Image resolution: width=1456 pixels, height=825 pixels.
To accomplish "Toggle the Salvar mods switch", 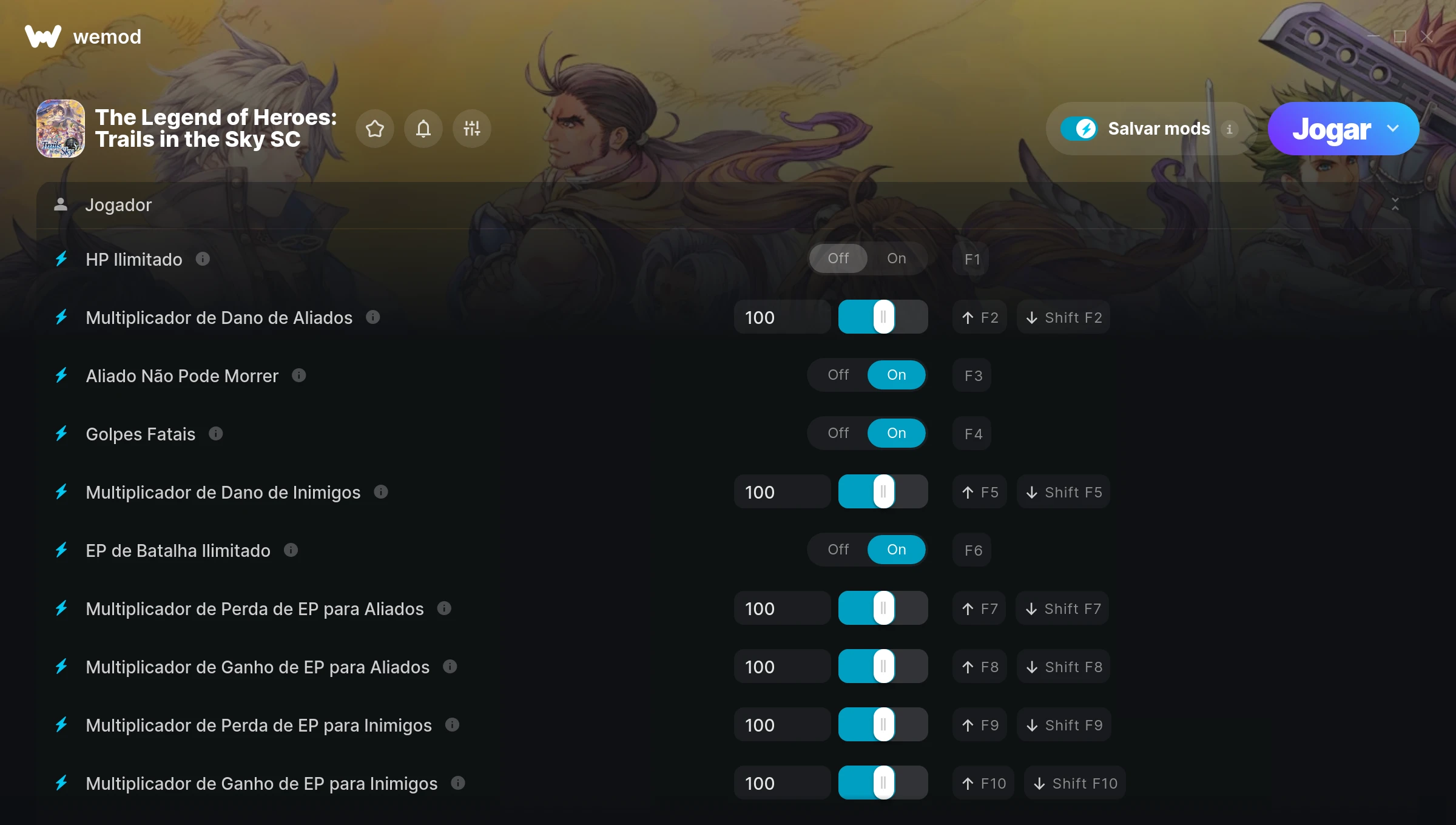I will (x=1079, y=129).
